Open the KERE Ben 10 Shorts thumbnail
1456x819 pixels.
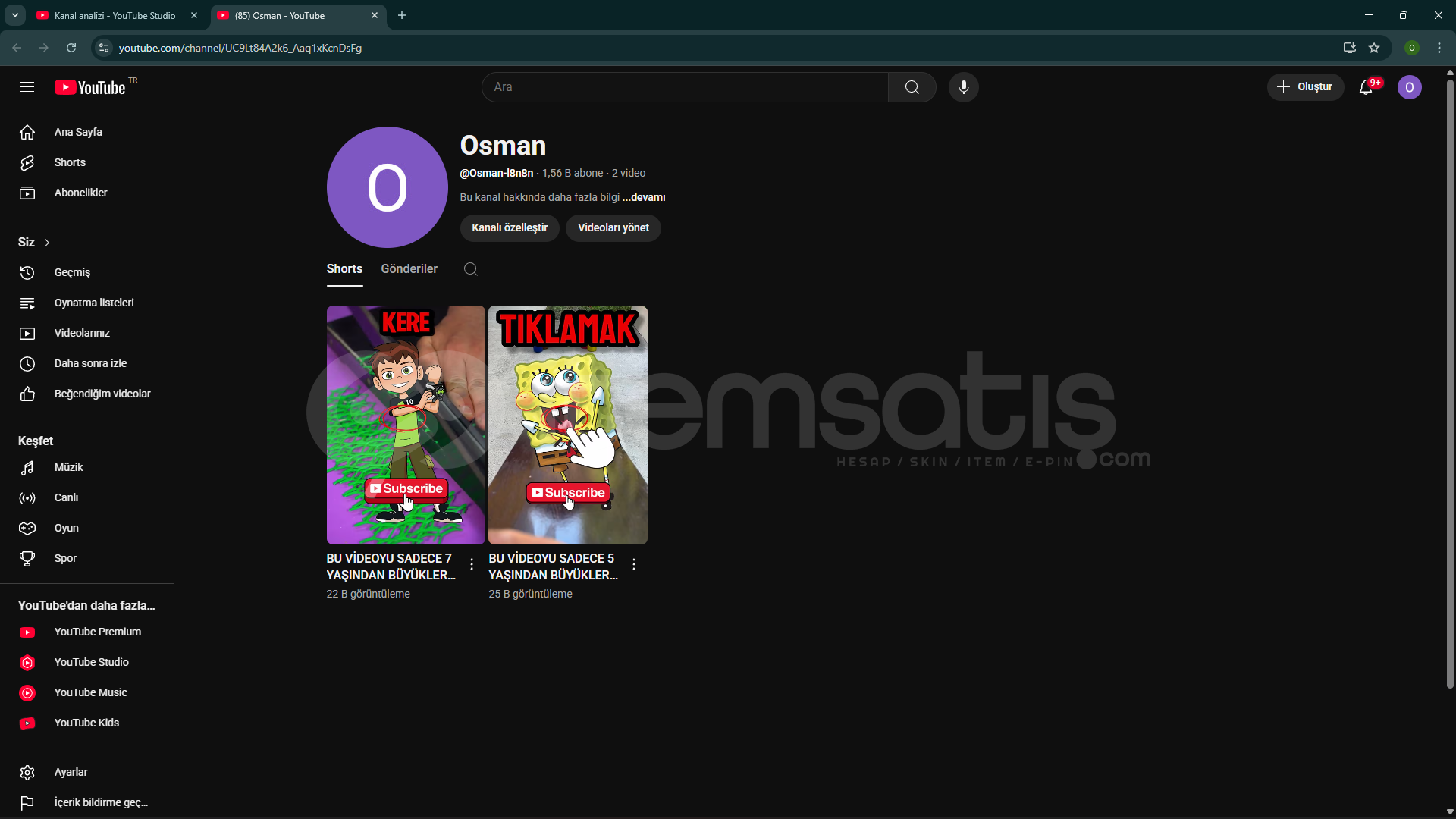(x=406, y=425)
